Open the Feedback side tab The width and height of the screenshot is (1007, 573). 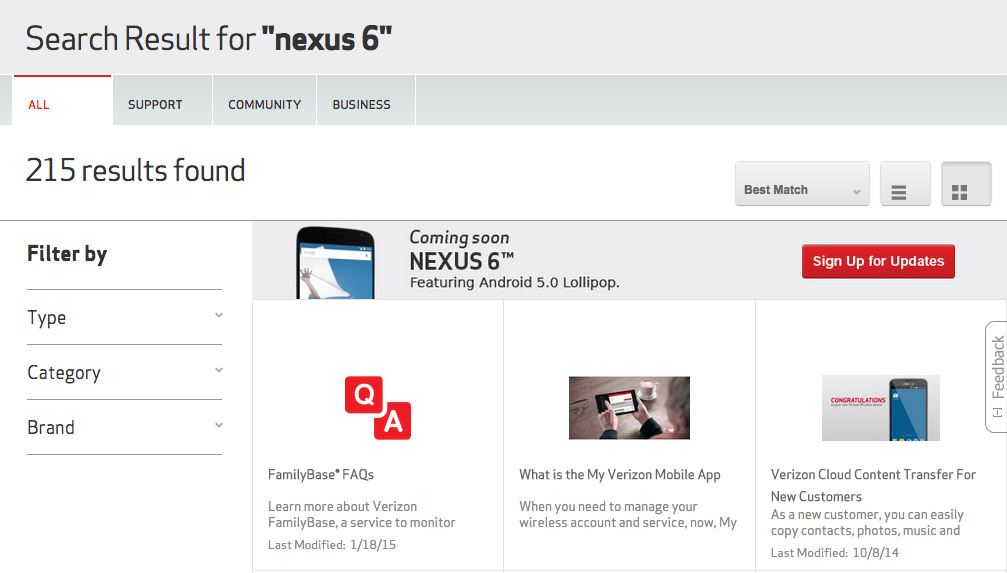996,377
